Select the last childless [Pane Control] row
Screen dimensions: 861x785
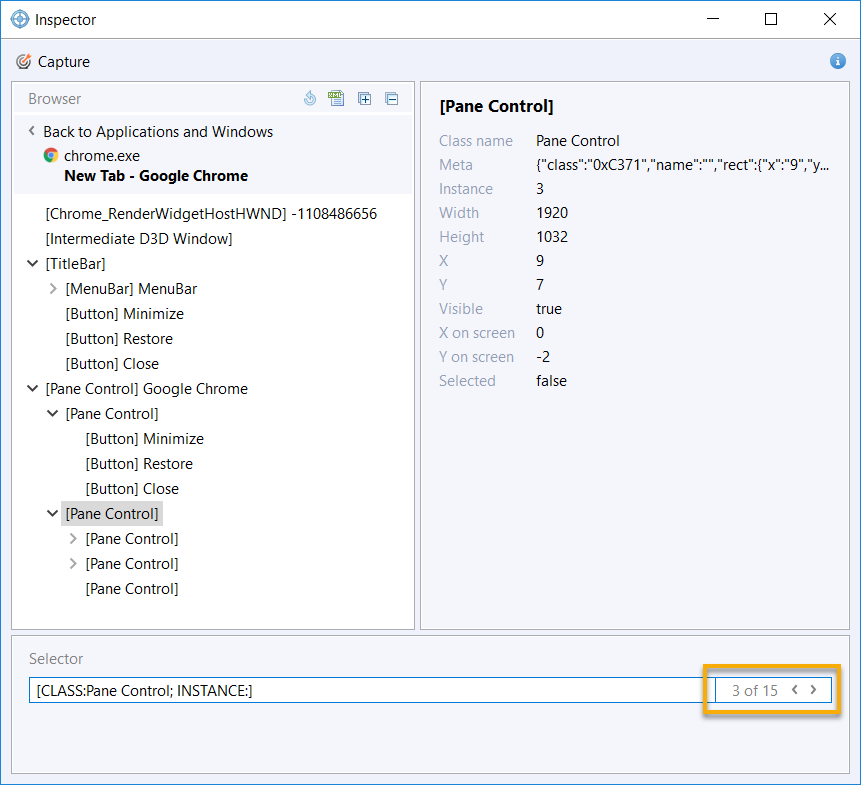coord(132,588)
